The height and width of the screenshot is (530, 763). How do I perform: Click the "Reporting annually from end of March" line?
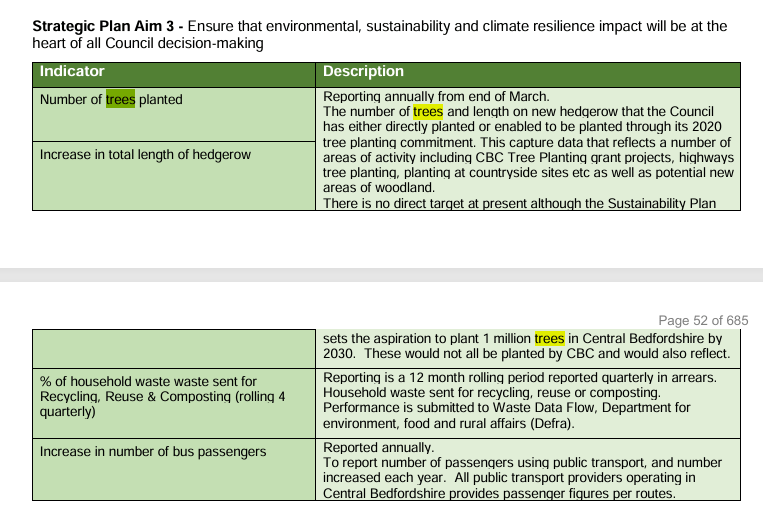[436, 97]
